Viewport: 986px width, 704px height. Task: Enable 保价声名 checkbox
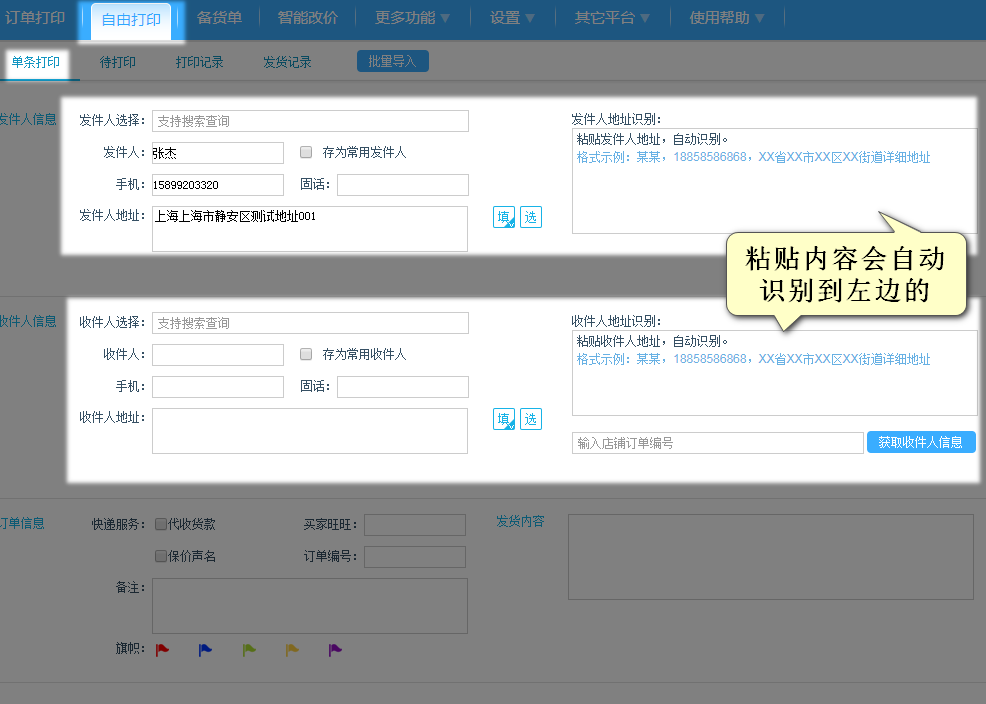tap(161, 556)
